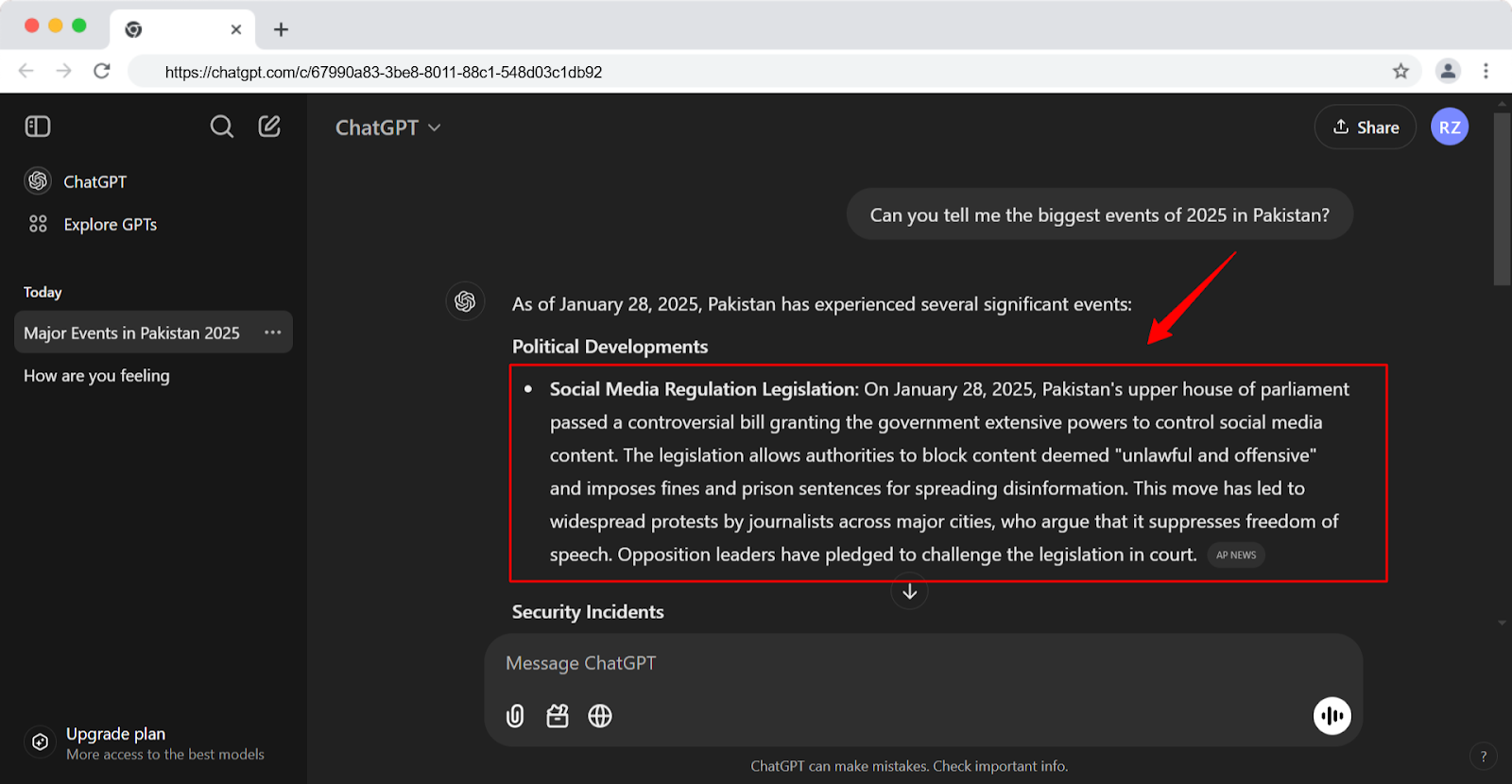Click the Security Incidents heading
This screenshot has width=1512, height=784.
pos(588,612)
